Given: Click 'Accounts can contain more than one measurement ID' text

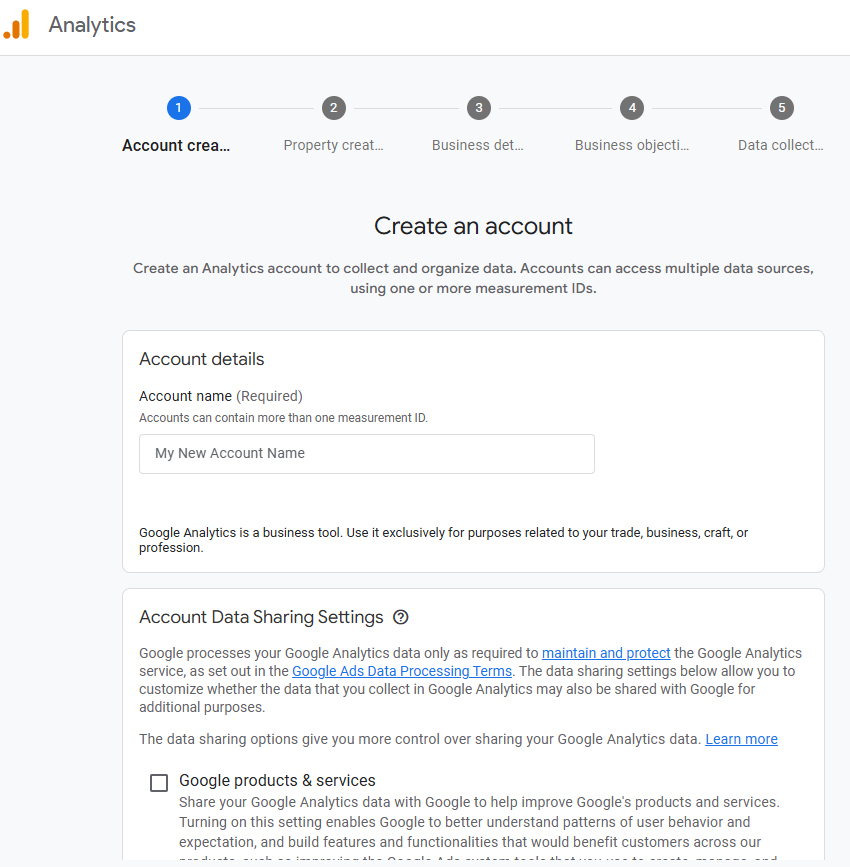Looking at the screenshot, I should (283, 418).
